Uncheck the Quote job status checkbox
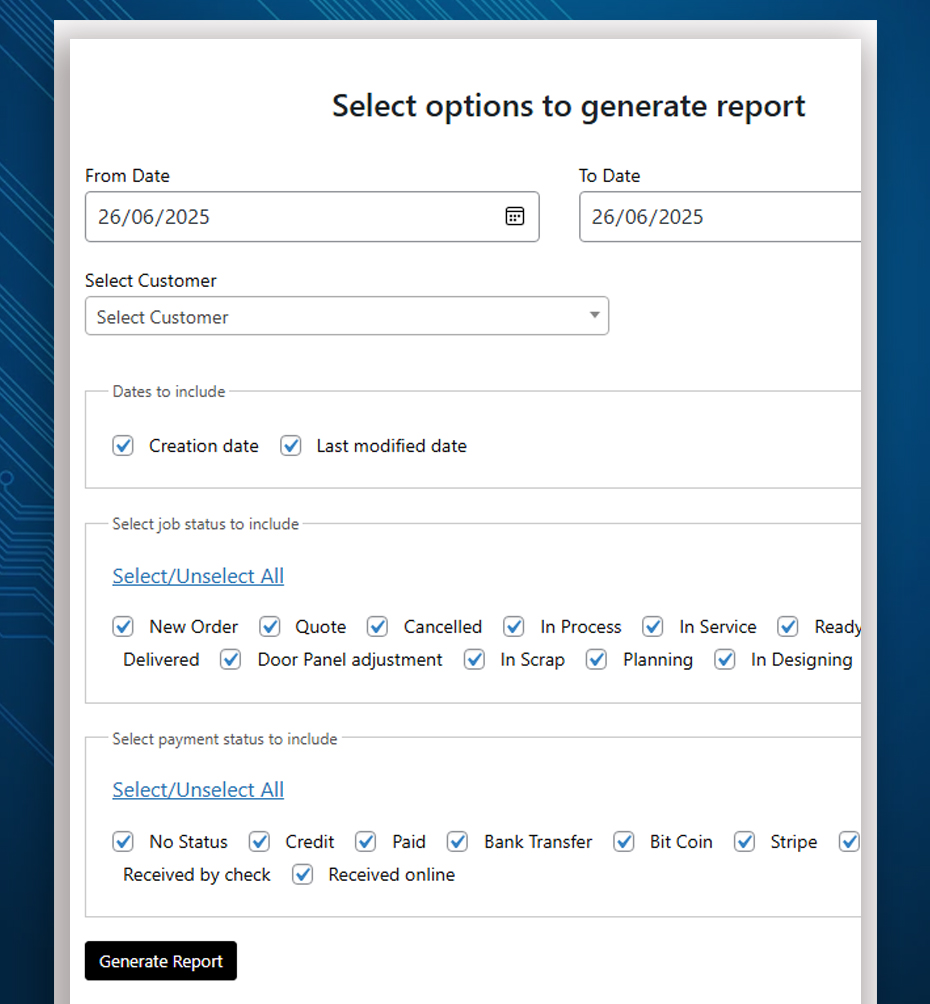 pos(270,626)
